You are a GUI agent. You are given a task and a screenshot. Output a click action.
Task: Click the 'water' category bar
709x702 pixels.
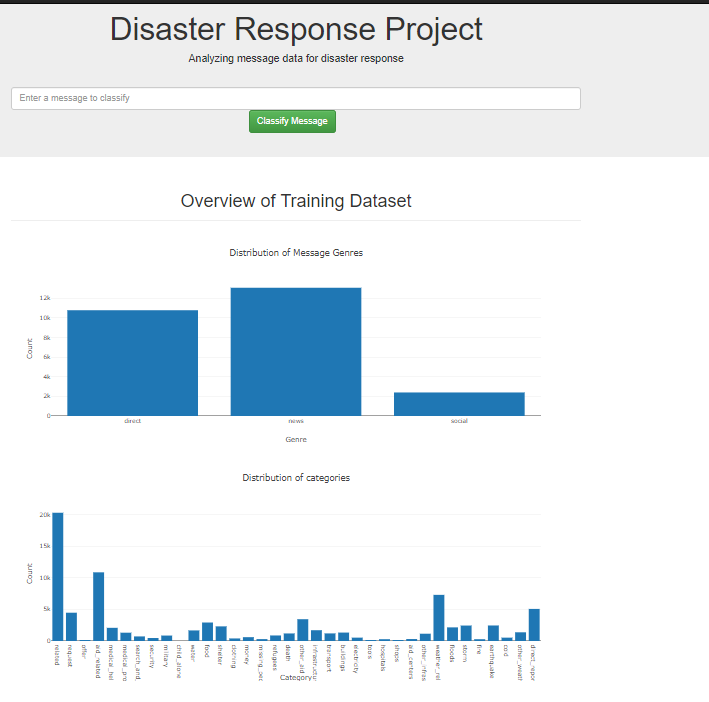click(x=194, y=635)
